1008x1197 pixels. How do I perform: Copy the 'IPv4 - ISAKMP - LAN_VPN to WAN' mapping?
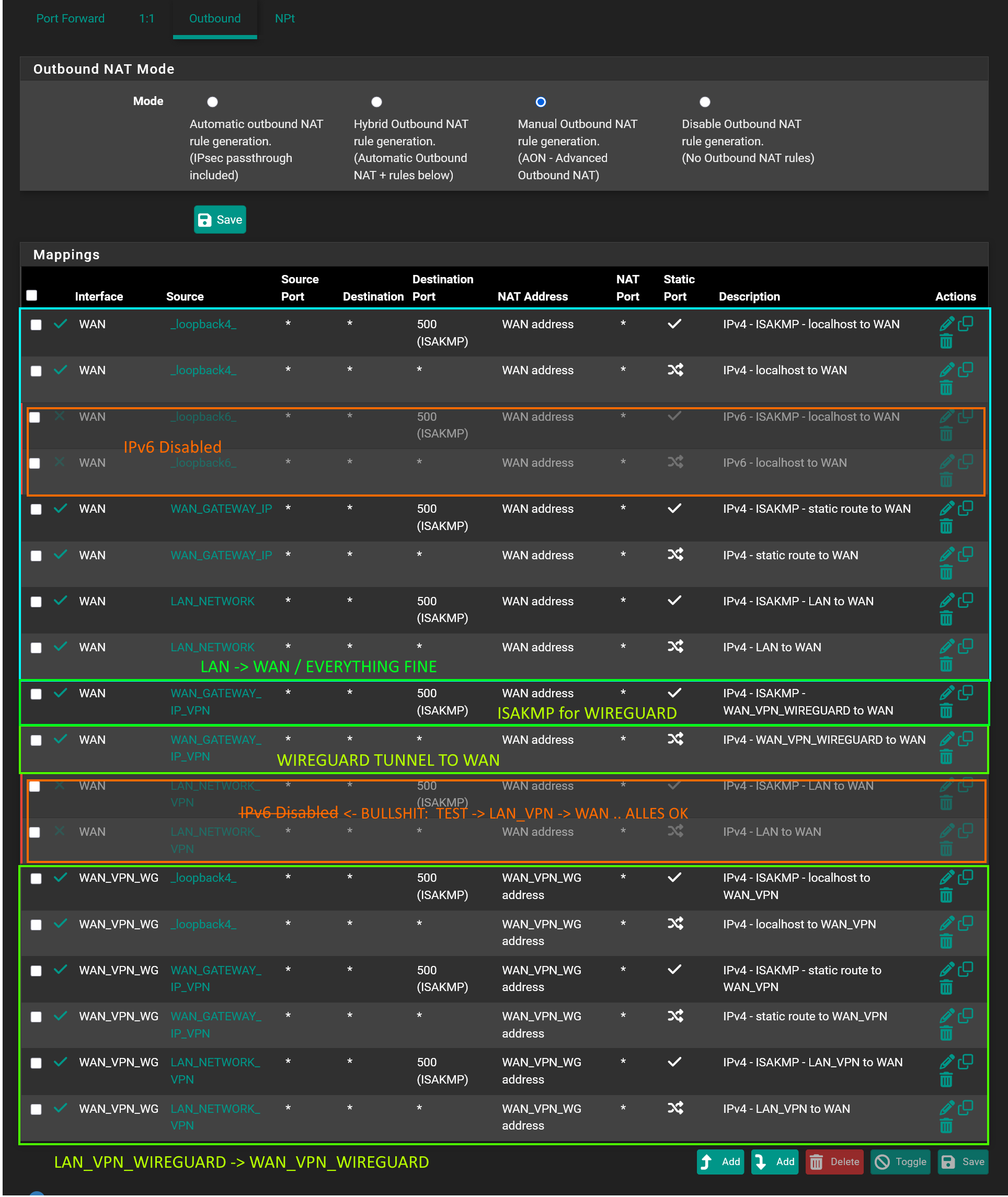pyautogui.click(x=965, y=1062)
